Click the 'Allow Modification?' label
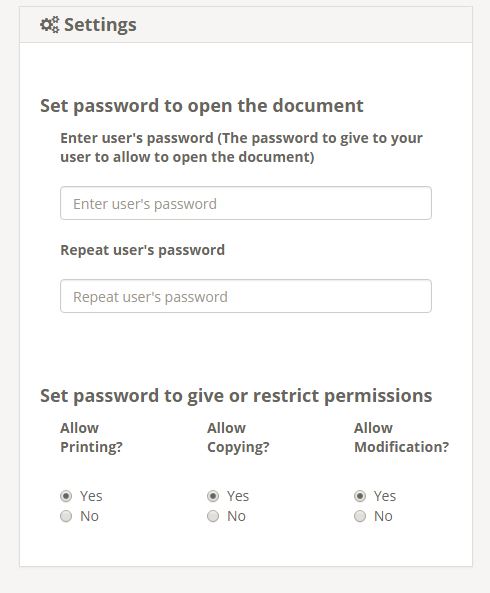This screenshot has height=593, width=490. 402,438
